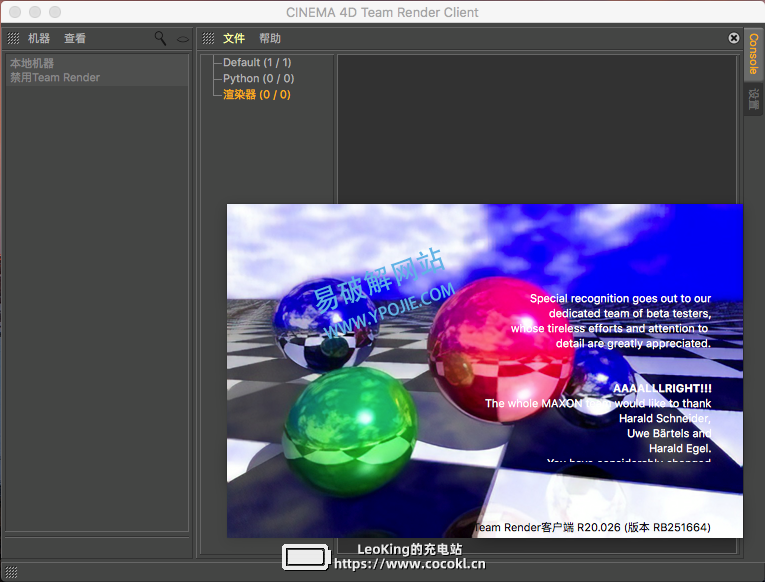Viewport: 765px width, 582px height.
Task: Click the grip handle left of 文件
Action: tap(208, 38)
